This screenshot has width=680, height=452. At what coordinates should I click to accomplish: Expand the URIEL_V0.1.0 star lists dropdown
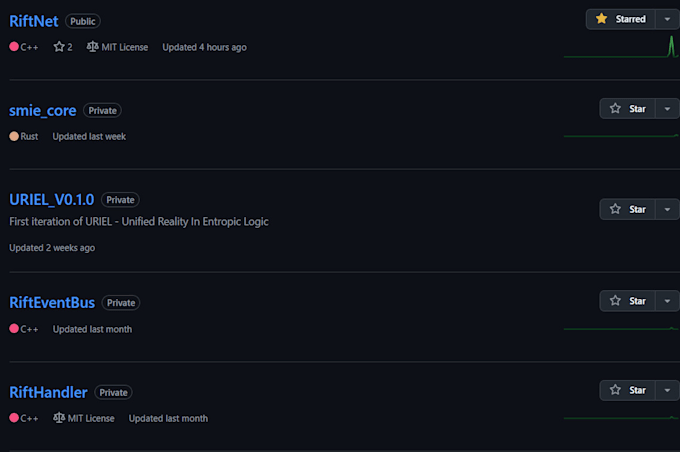667,209
